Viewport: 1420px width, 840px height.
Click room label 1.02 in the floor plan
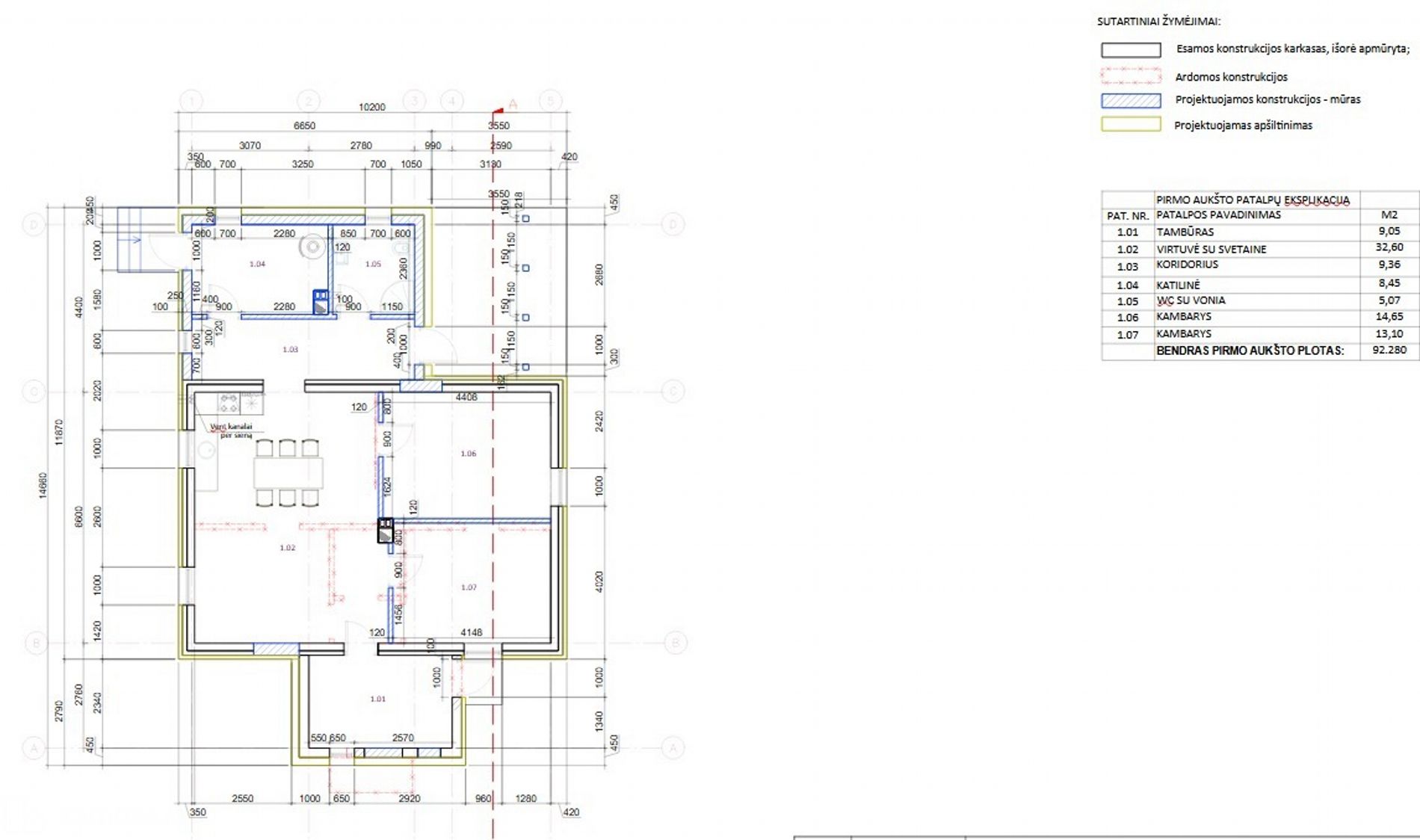(x=288, y=548)
